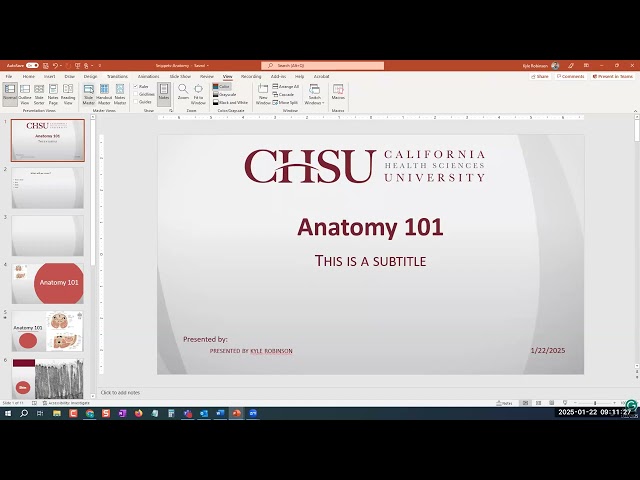Viewport: 640px width, 480px height.
Task: Open Notes Master view
Action: tap(120, 94)
